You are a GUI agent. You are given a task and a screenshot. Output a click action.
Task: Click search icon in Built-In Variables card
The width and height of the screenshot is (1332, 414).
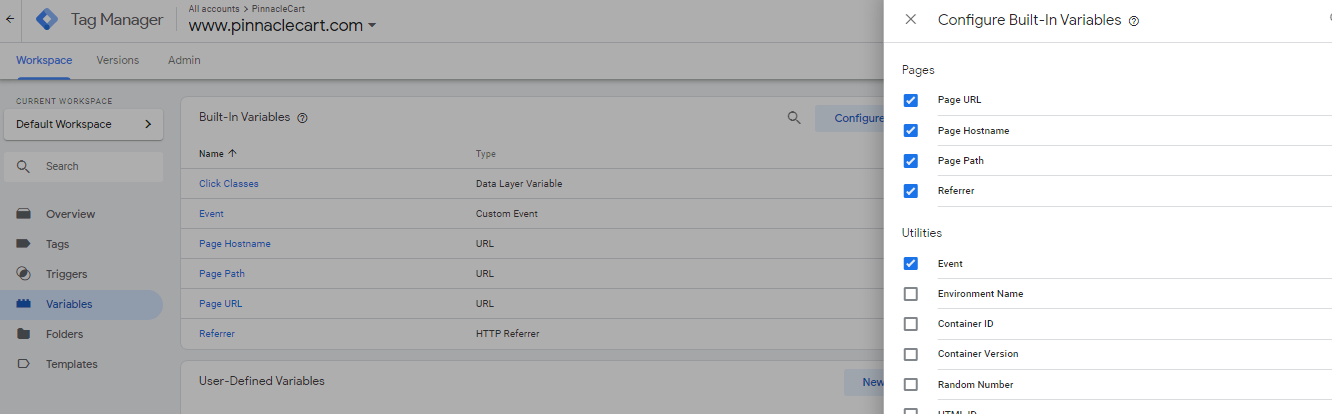[794, 118]
